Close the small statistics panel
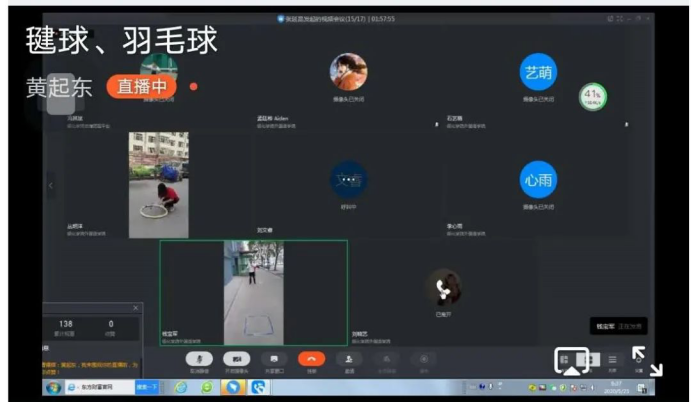The width and height of the screenshot is (692, 402). pyautogui.click(x=136, y=309)
